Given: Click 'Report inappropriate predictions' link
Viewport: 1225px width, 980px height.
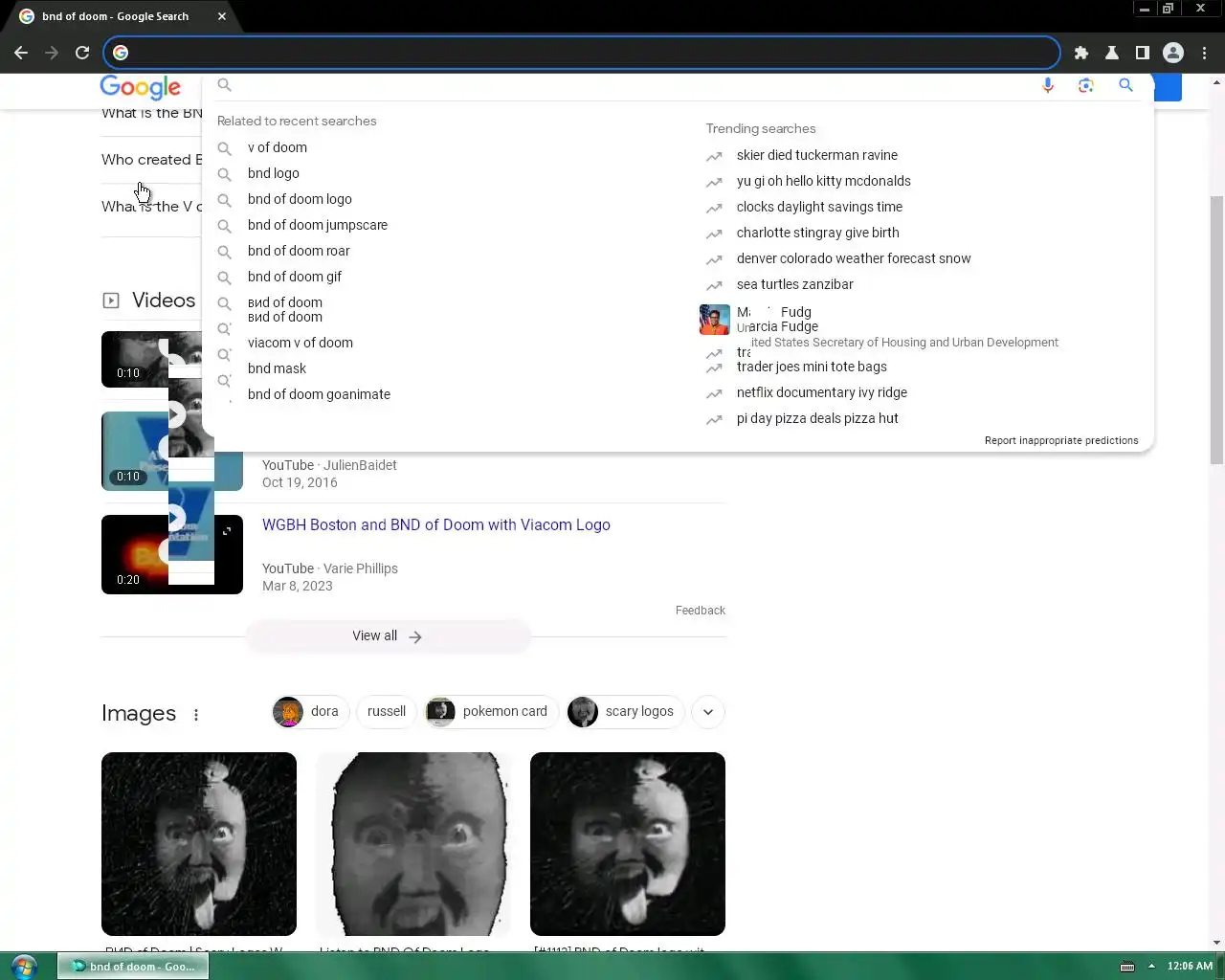Looking at the screenshot, I should (x=1061, y=441).
